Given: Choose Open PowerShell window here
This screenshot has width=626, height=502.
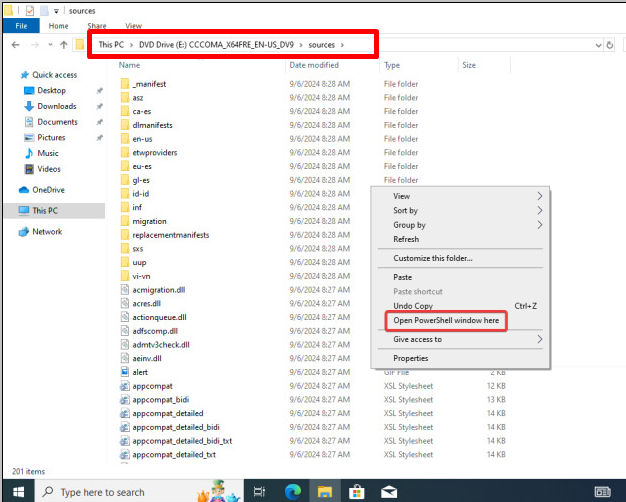Looking at the screenshot, I should (x=446, y=320).
